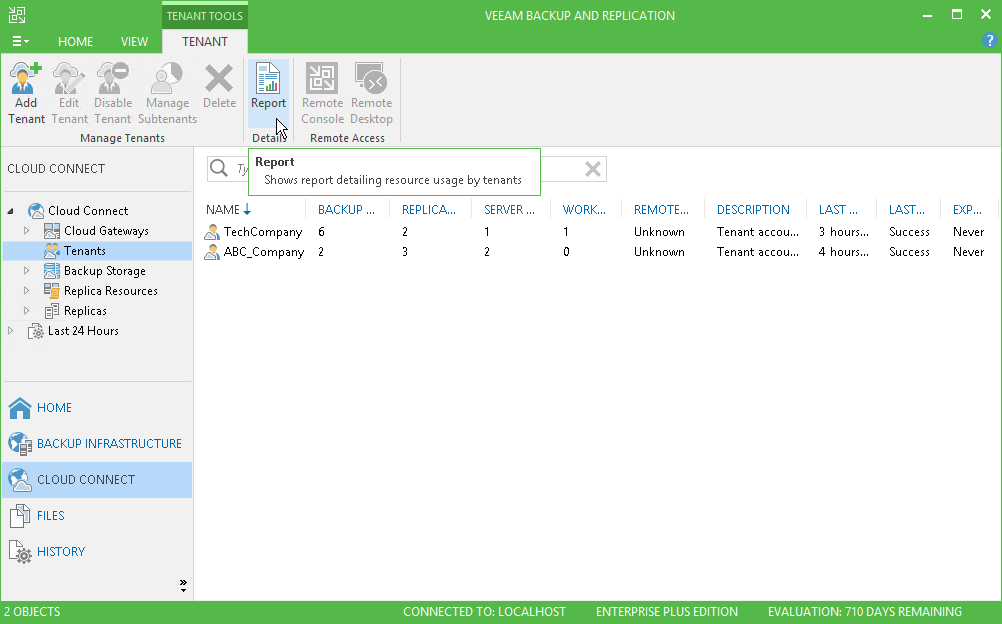Click the Files view icon
The image size is (1002, 624).
tap(20, 515)
